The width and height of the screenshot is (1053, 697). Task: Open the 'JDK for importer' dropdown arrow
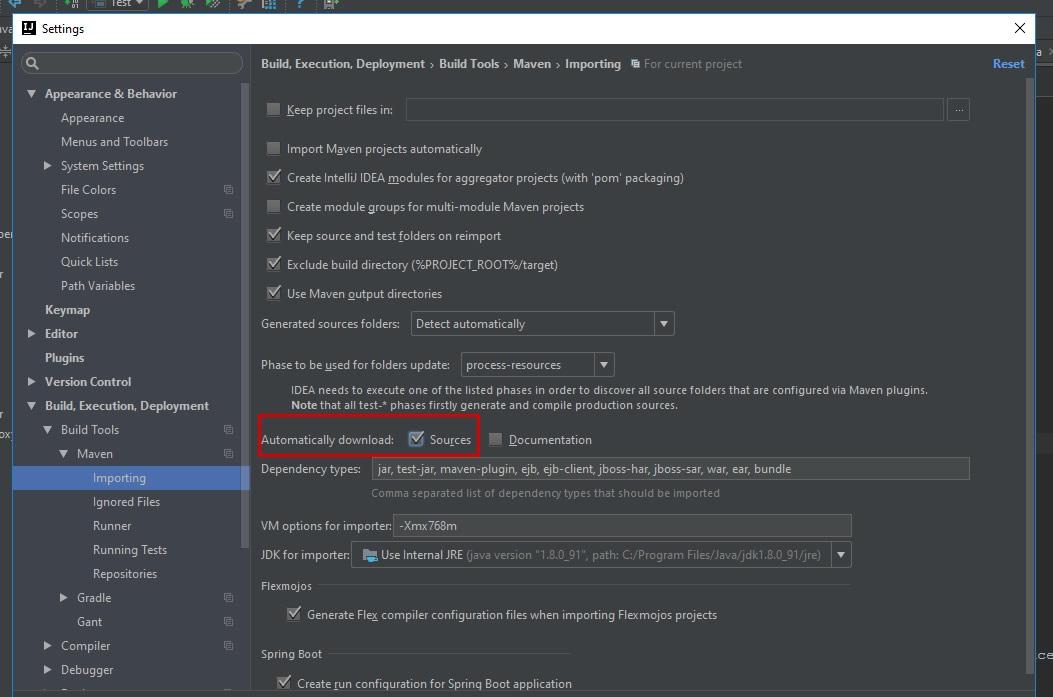coord(841,555)
